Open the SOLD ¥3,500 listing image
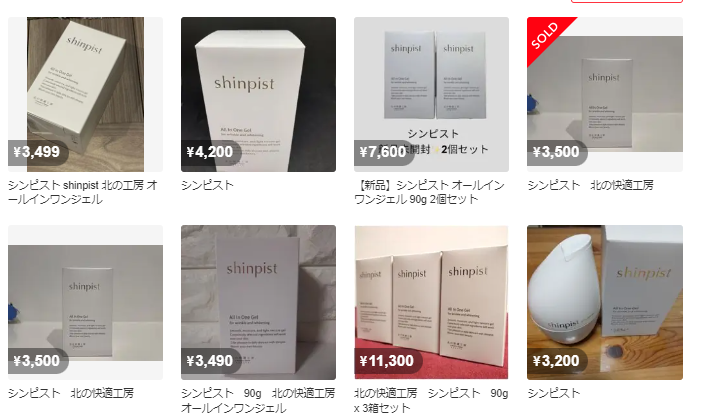Viewport: 726px width, 417px height. [605, 94]
